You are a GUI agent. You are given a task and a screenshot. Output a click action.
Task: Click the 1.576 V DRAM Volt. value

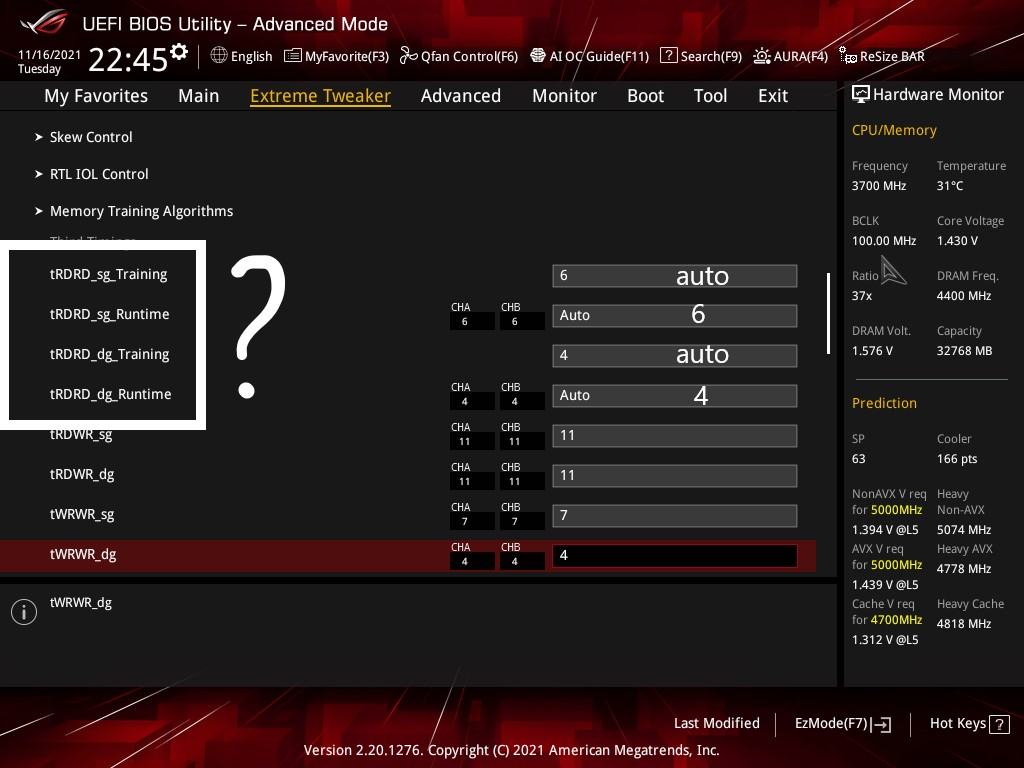coord(872,351)
